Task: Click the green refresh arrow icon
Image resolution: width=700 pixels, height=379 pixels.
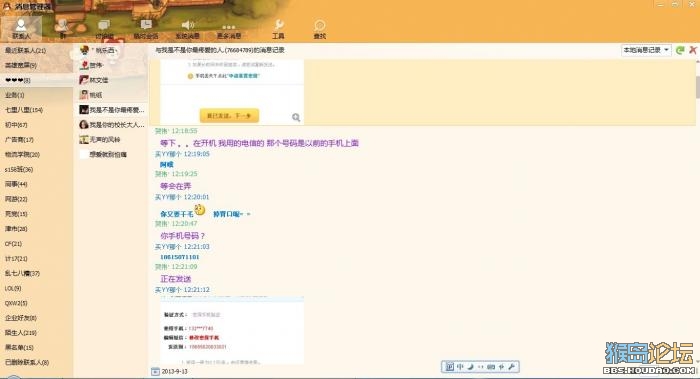Action: [x=680, y=50]
